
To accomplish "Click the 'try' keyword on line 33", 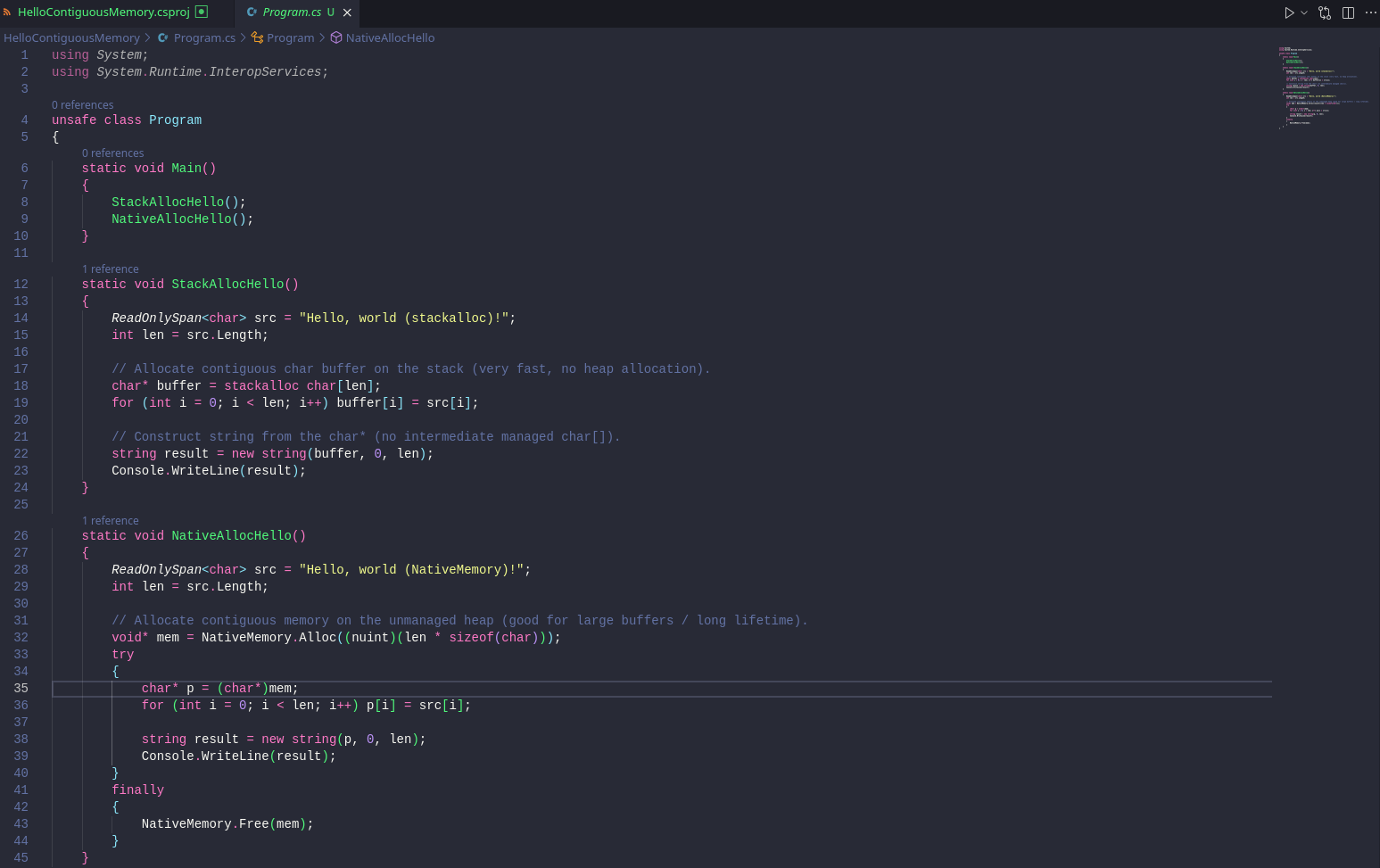I will 122,655.
